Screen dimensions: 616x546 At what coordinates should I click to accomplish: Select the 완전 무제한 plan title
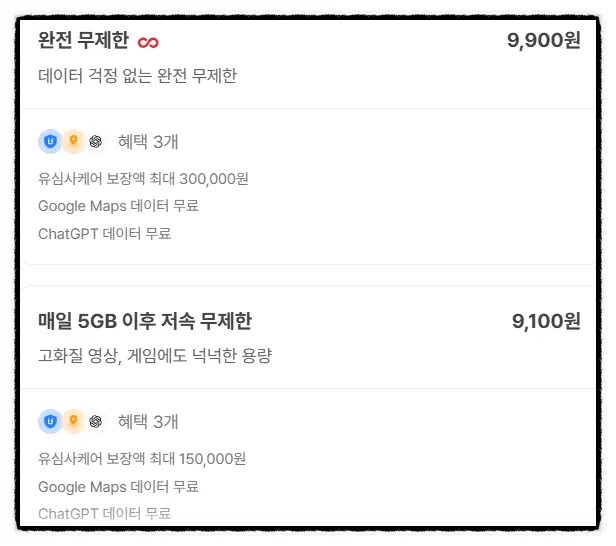click(x=83, y=40)
